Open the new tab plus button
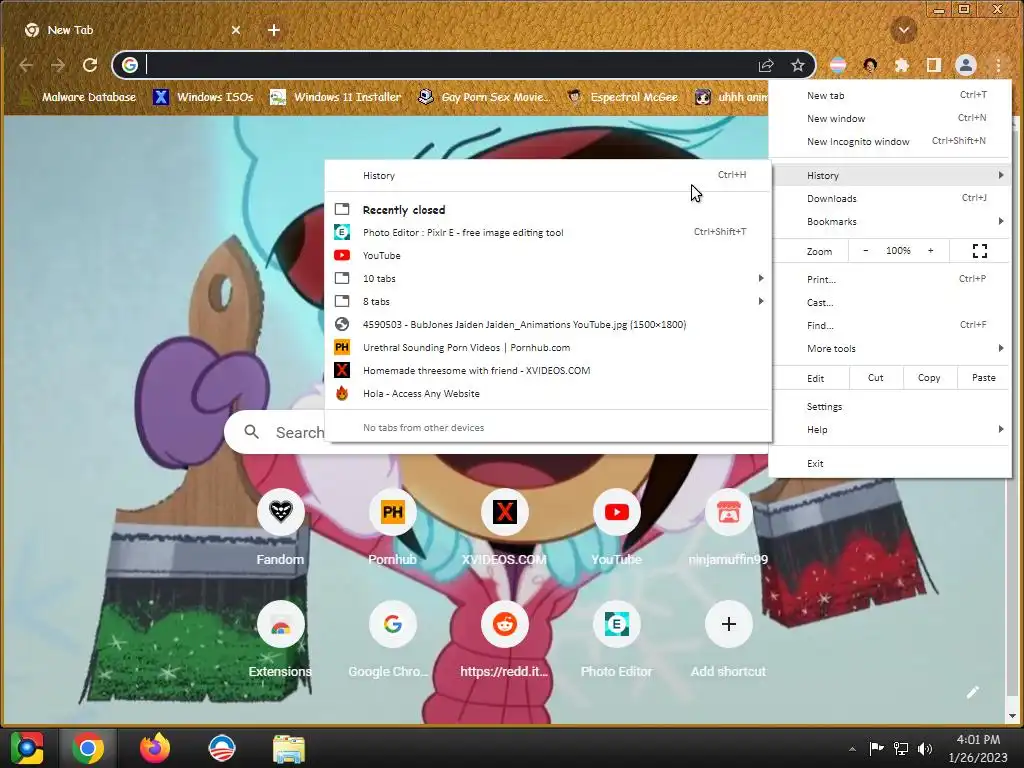This screenshot has width=1024, height=768. [x=274, y=30]
